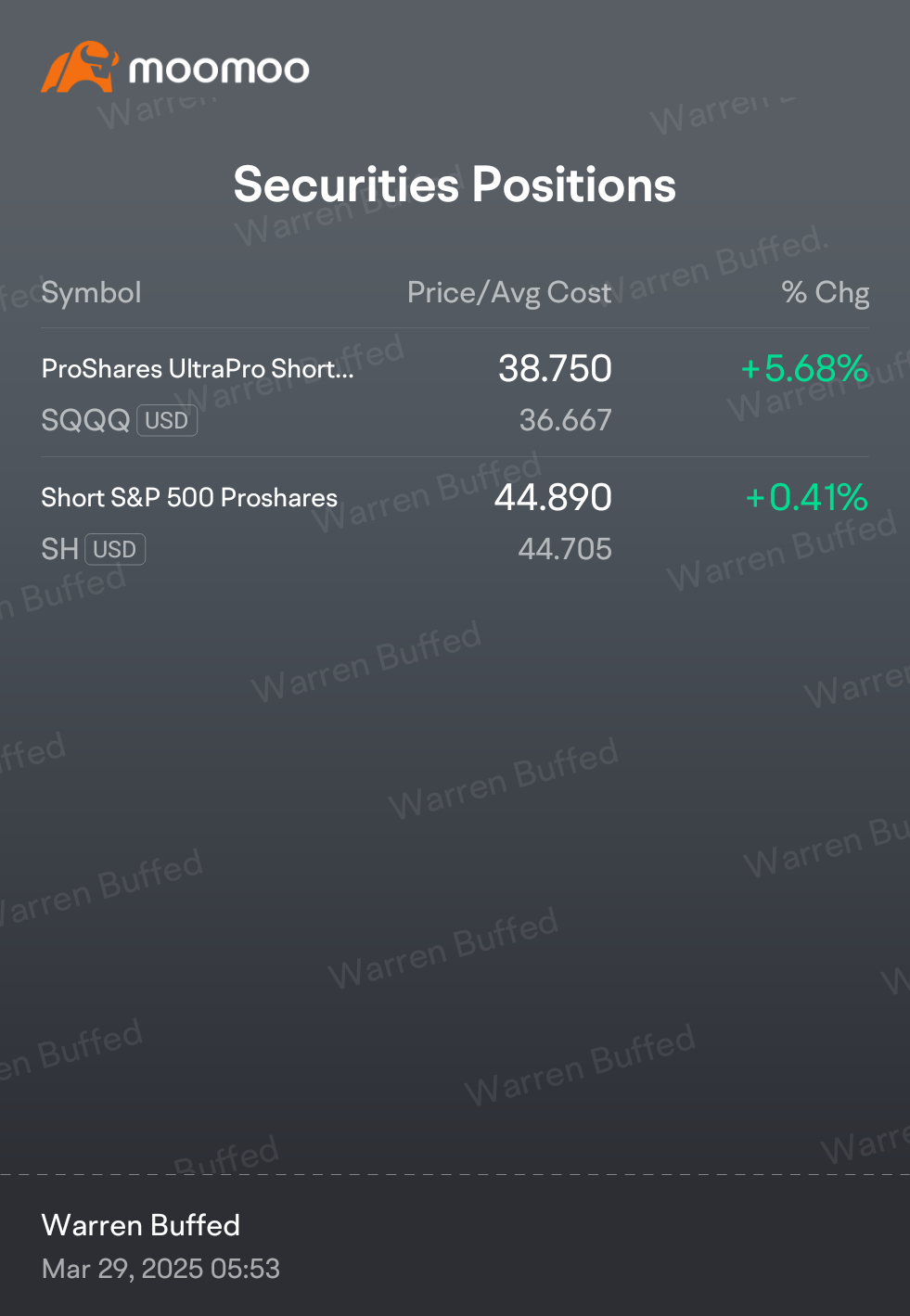Select the SH price 44.890
910x1316 pixels.
[x=553, y=498]
